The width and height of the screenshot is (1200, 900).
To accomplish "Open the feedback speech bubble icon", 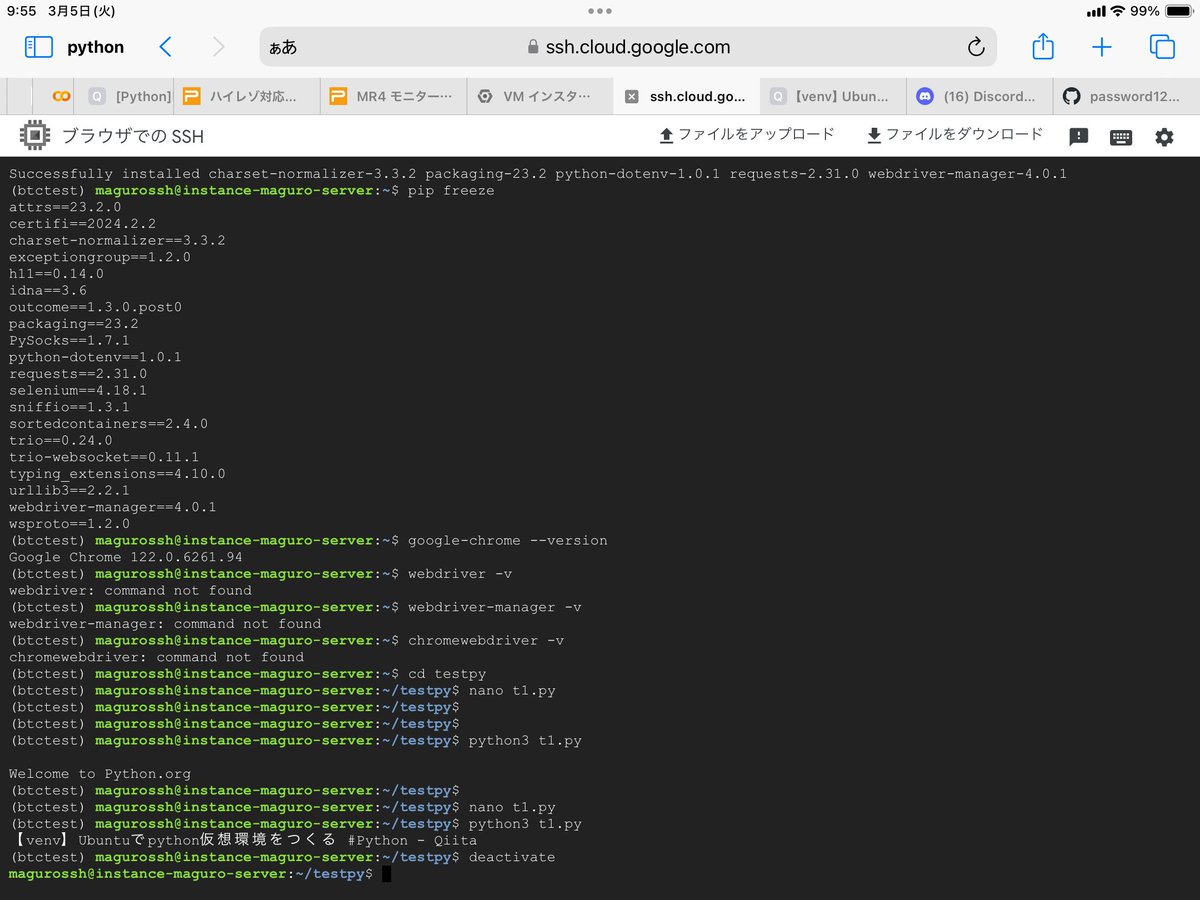I will tap(1078, 137).
